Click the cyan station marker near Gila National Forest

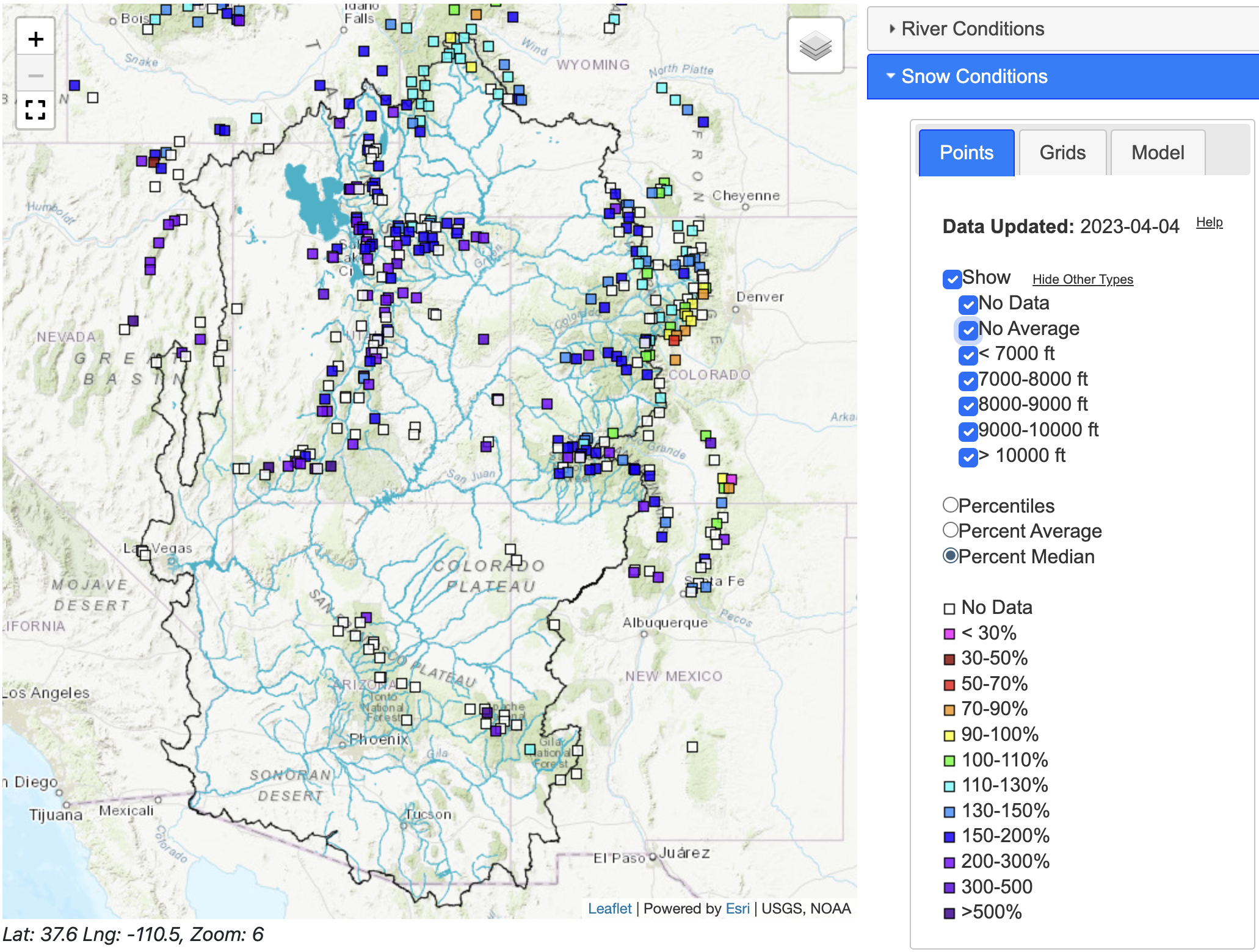point(530,749)
